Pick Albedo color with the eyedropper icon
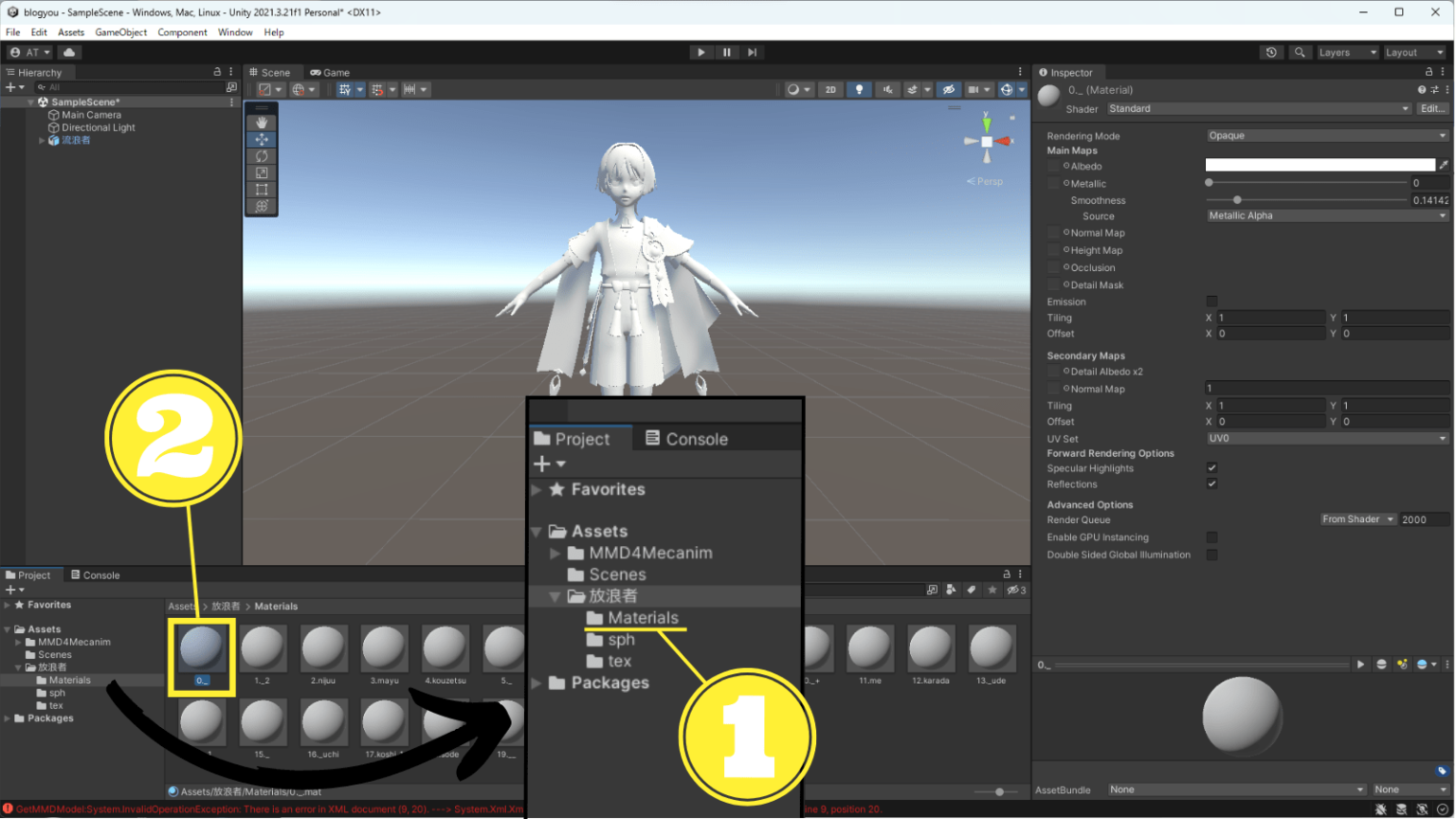Image resolution: width=1456 pixels, height=819 pixels. pos(1444,165)
